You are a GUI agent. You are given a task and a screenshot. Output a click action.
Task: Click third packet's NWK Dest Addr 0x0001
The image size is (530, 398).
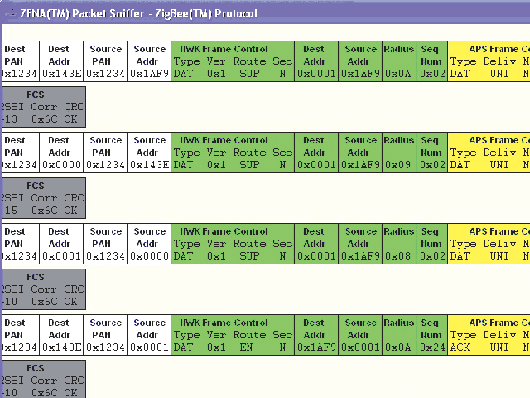click(316, 244)
